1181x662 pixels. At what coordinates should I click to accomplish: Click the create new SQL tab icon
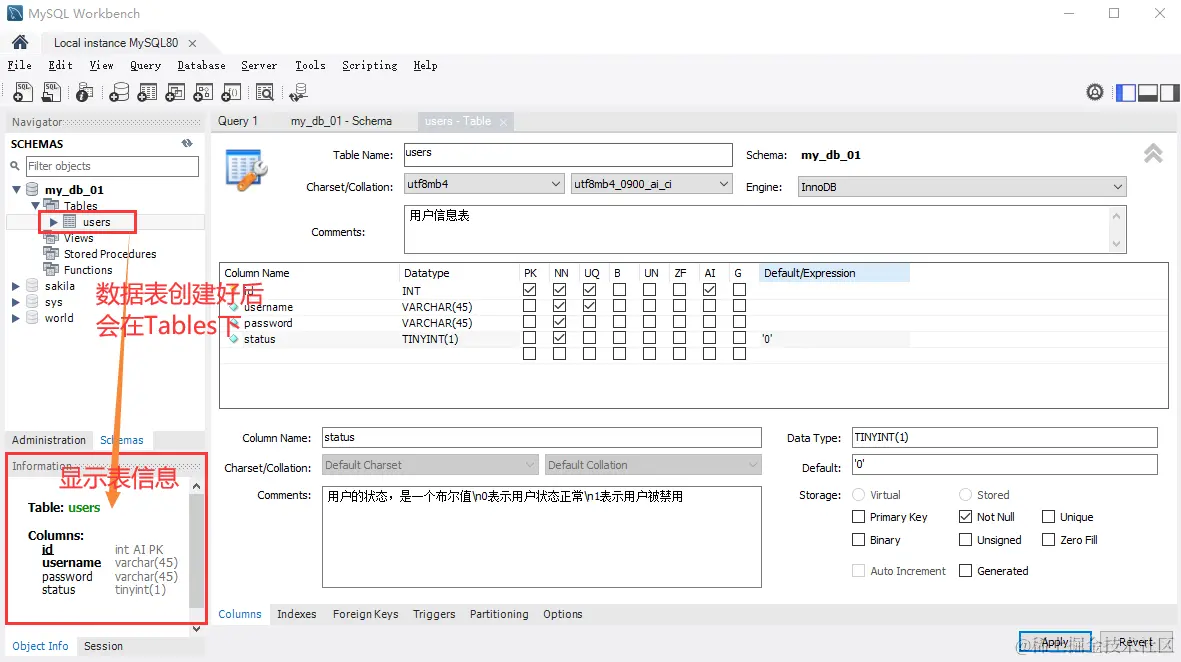(22, 93)
